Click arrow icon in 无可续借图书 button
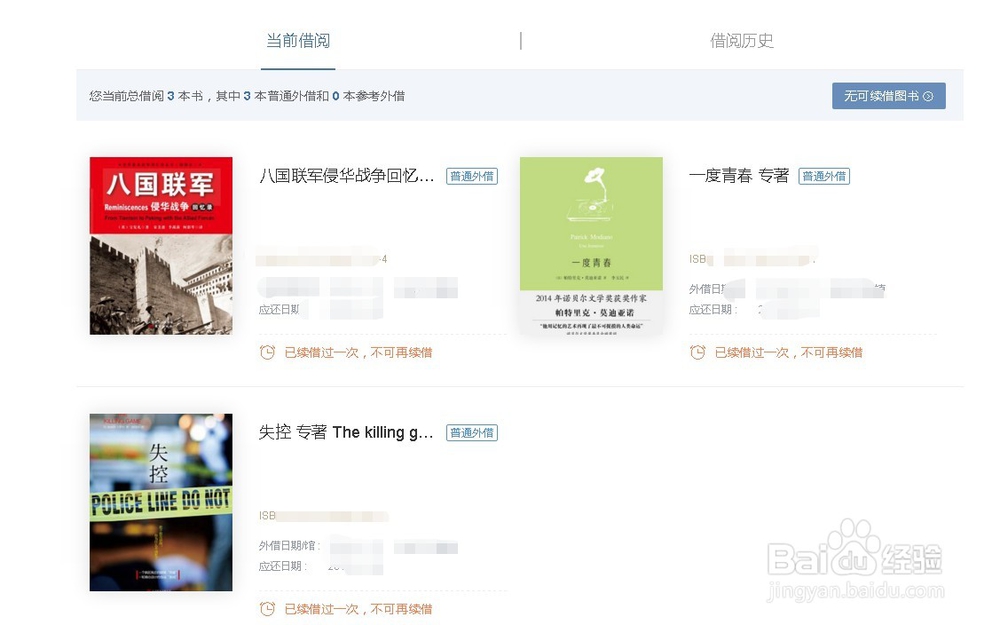1000x625 pixels. tap(928, 96)
